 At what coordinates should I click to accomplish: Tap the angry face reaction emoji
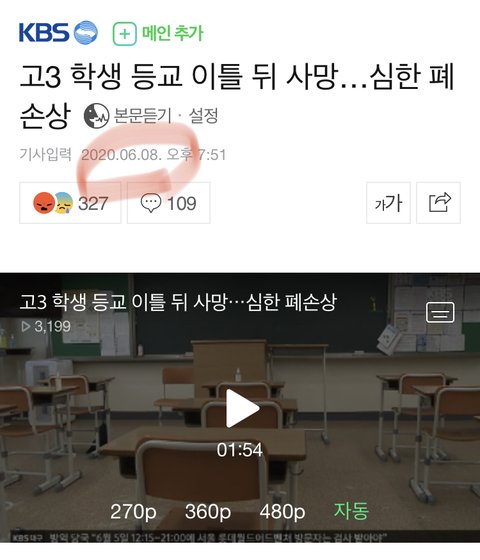click(x=43, y=202)
